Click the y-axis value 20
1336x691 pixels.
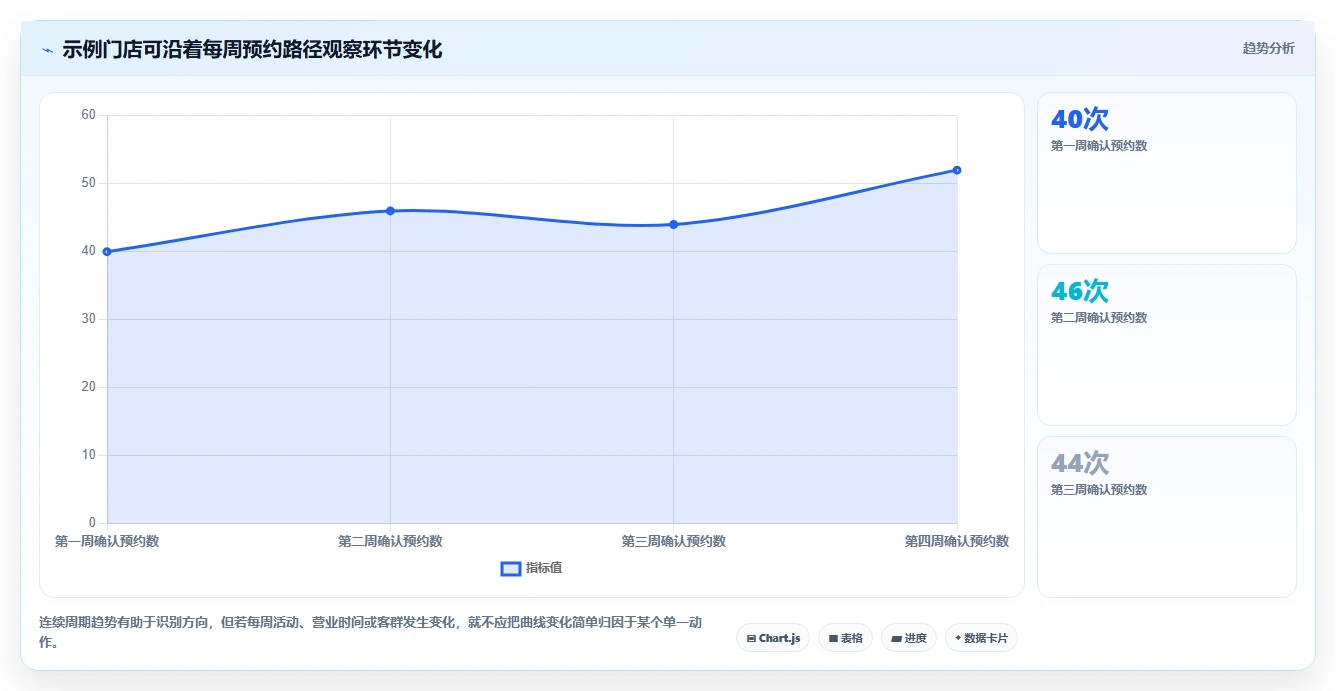tap(89, 387)
